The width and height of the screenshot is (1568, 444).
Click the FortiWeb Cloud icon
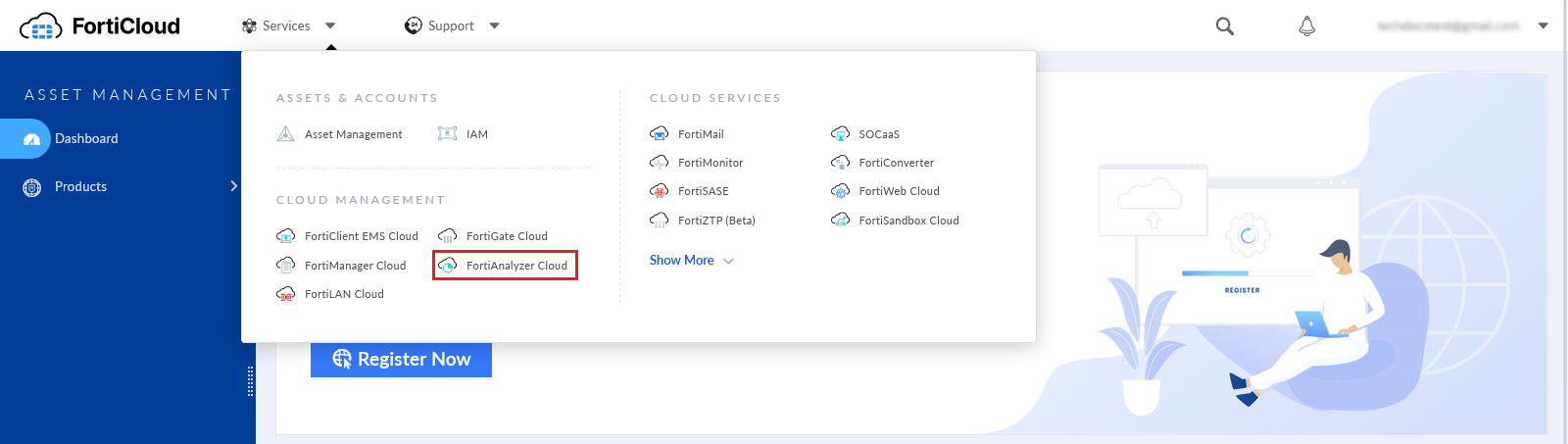840,190
